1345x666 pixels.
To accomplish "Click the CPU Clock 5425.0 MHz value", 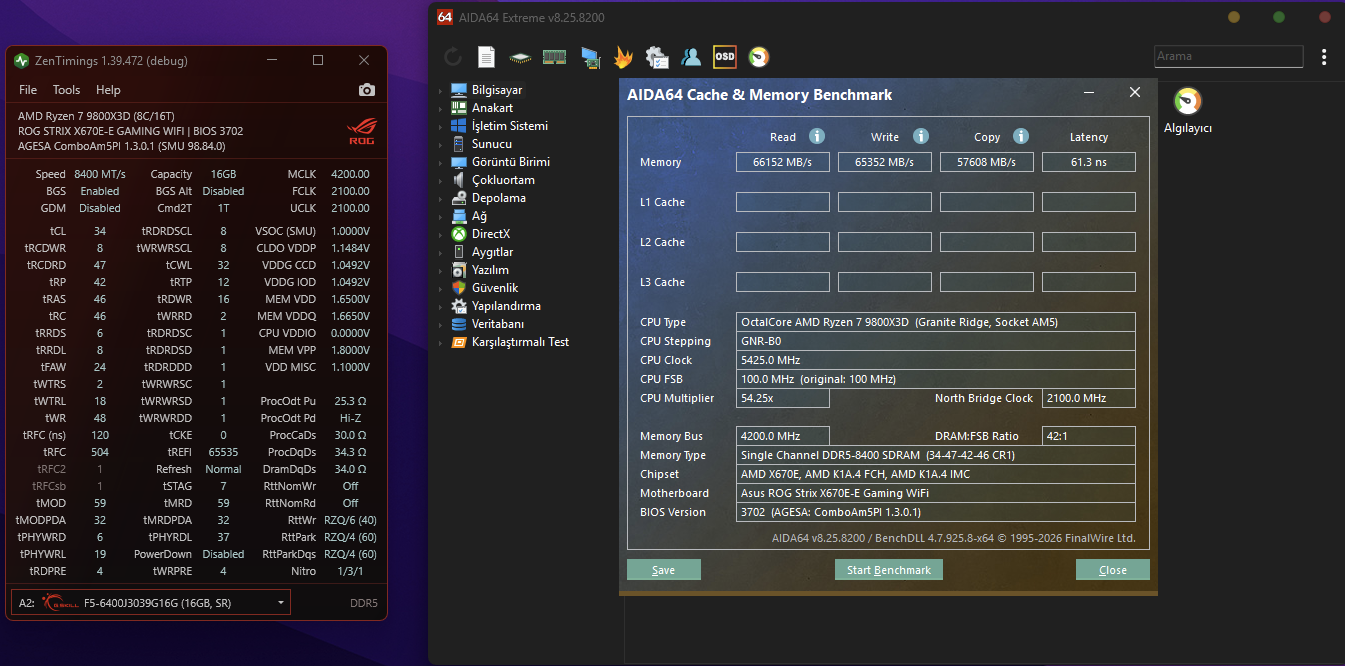I will click(936, 360).
